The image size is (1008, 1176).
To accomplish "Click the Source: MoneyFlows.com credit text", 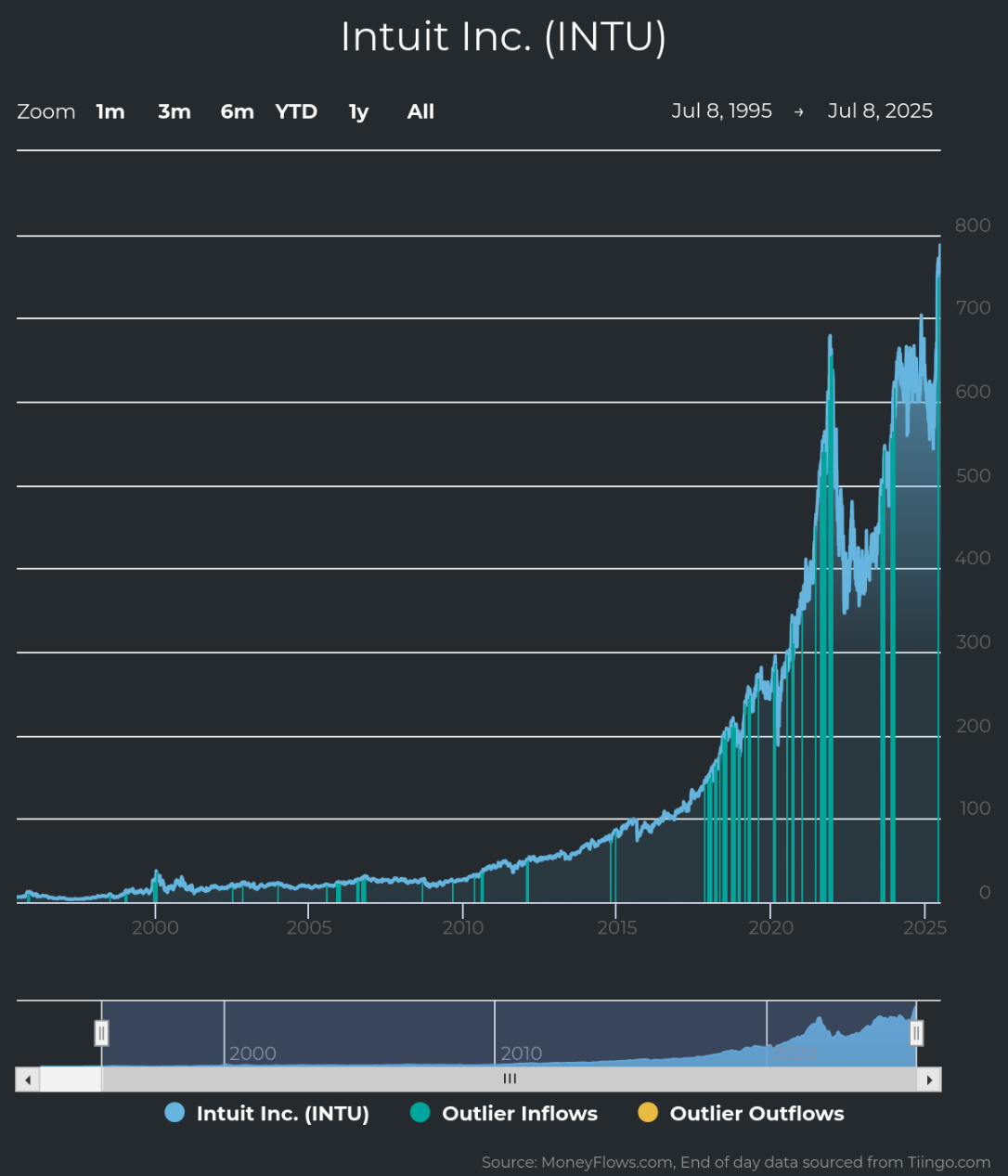I will click(736, 1162).
